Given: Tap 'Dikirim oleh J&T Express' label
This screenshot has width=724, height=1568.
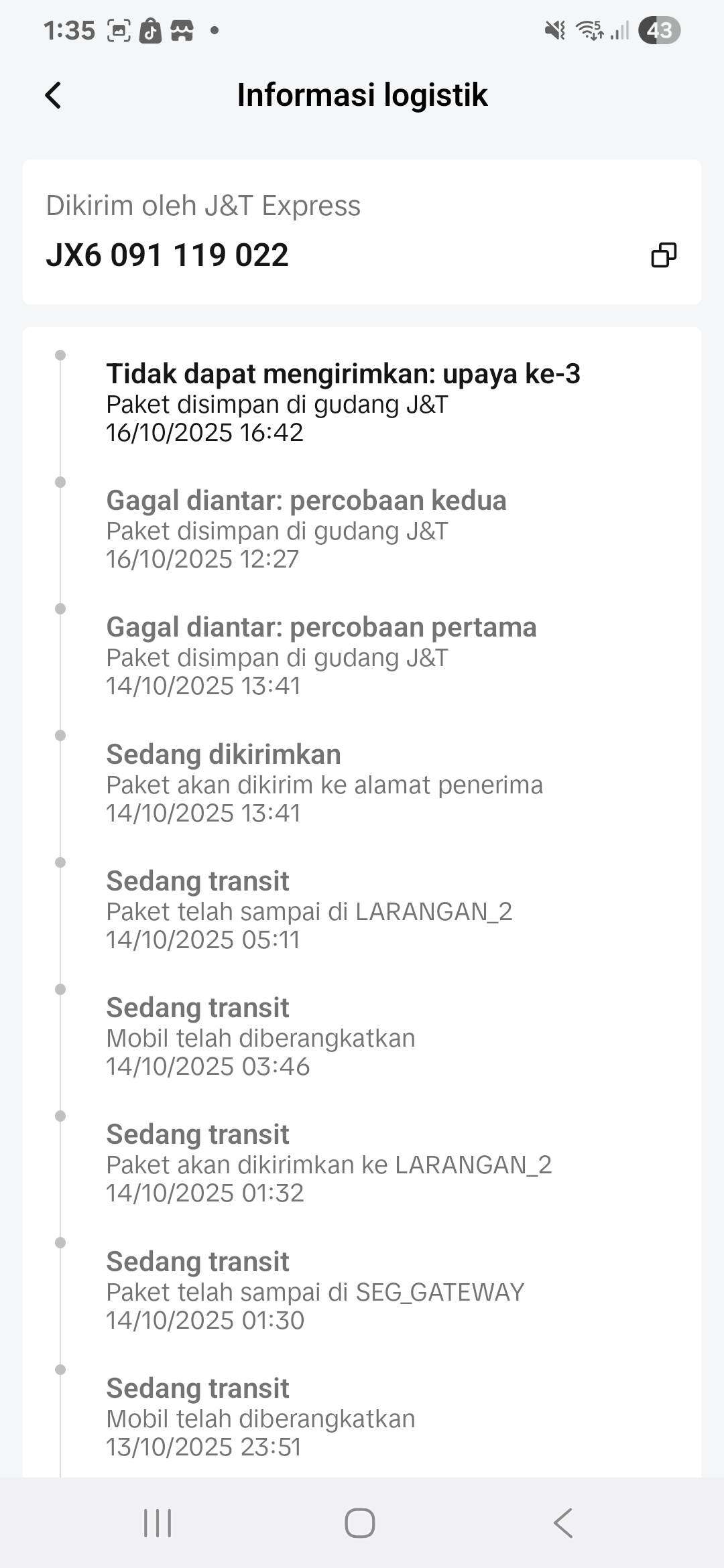Looking at the screenshot, I should (203, 206).
